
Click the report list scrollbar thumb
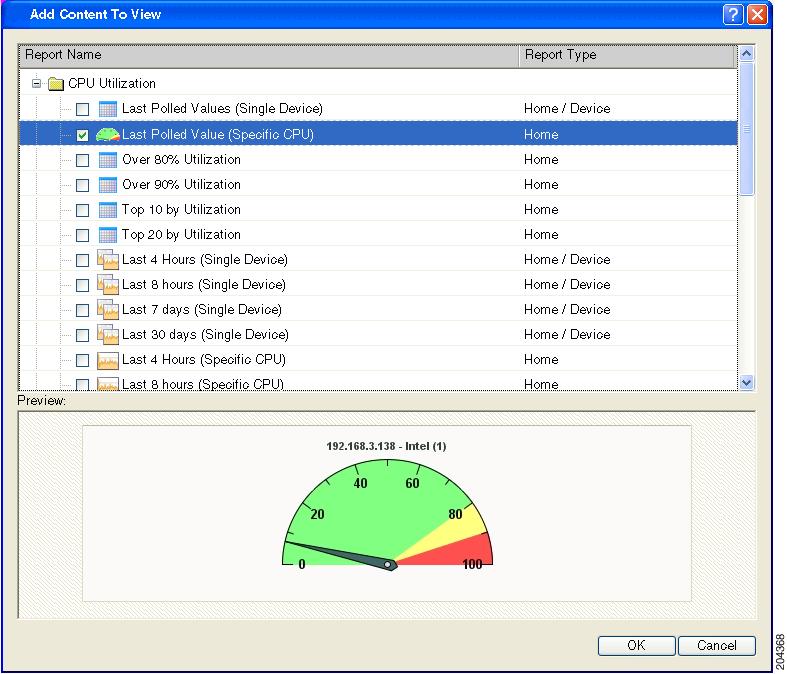(x=746, y=129)
